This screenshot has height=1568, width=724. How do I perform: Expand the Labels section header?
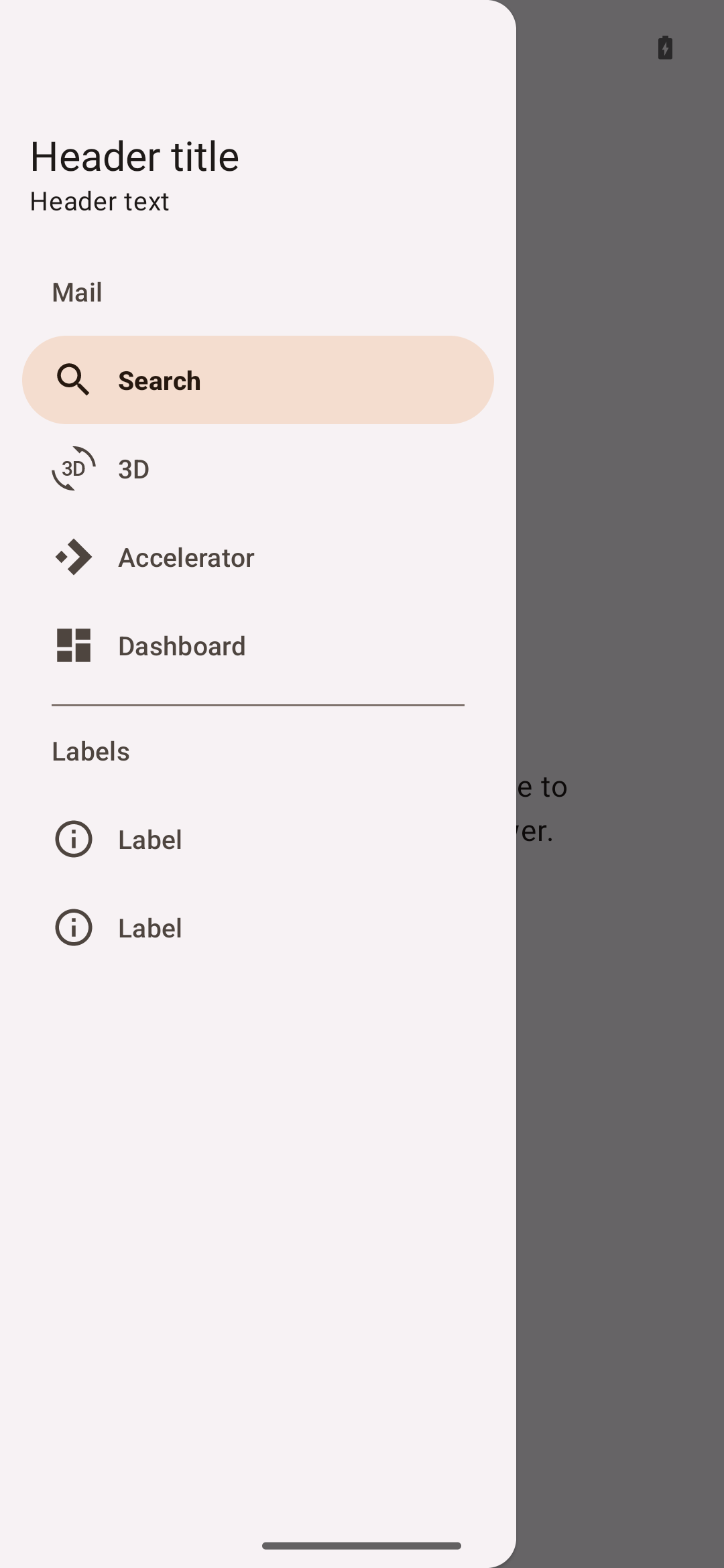[91, 751]
